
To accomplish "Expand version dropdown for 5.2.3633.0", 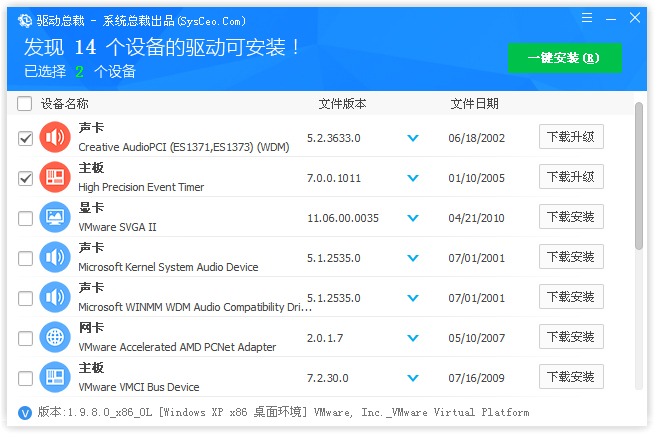I will (x=413, y=138).
